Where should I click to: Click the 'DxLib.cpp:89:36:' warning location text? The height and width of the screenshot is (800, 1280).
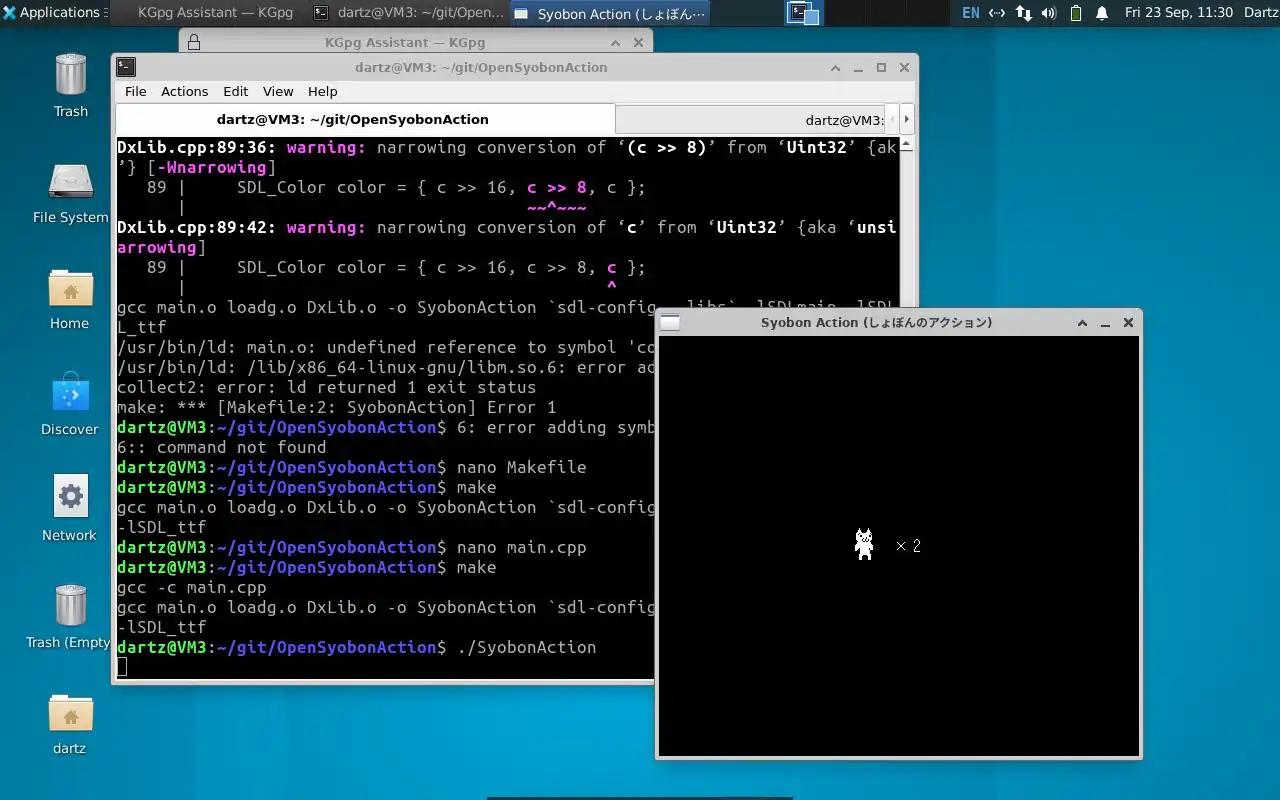tap(197, 147)
